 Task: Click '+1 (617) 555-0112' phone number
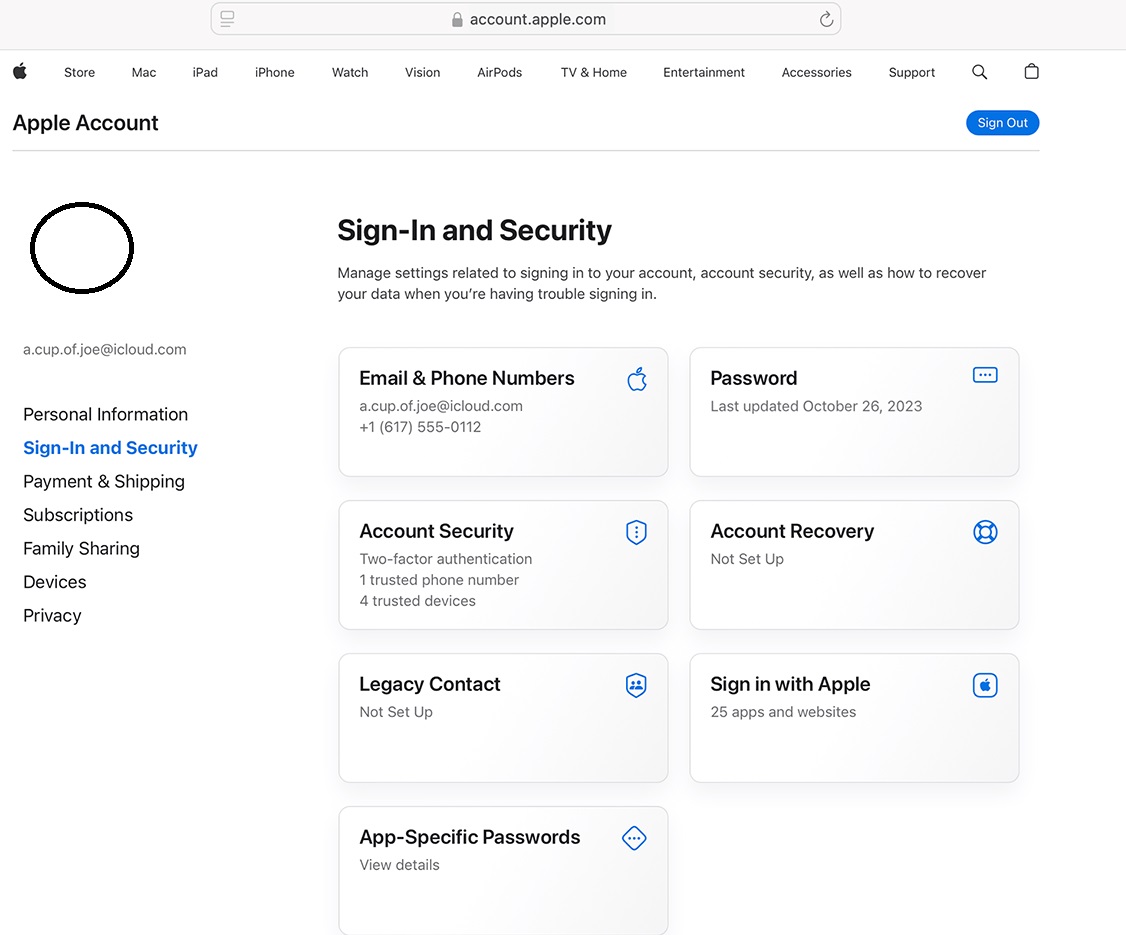420,427
